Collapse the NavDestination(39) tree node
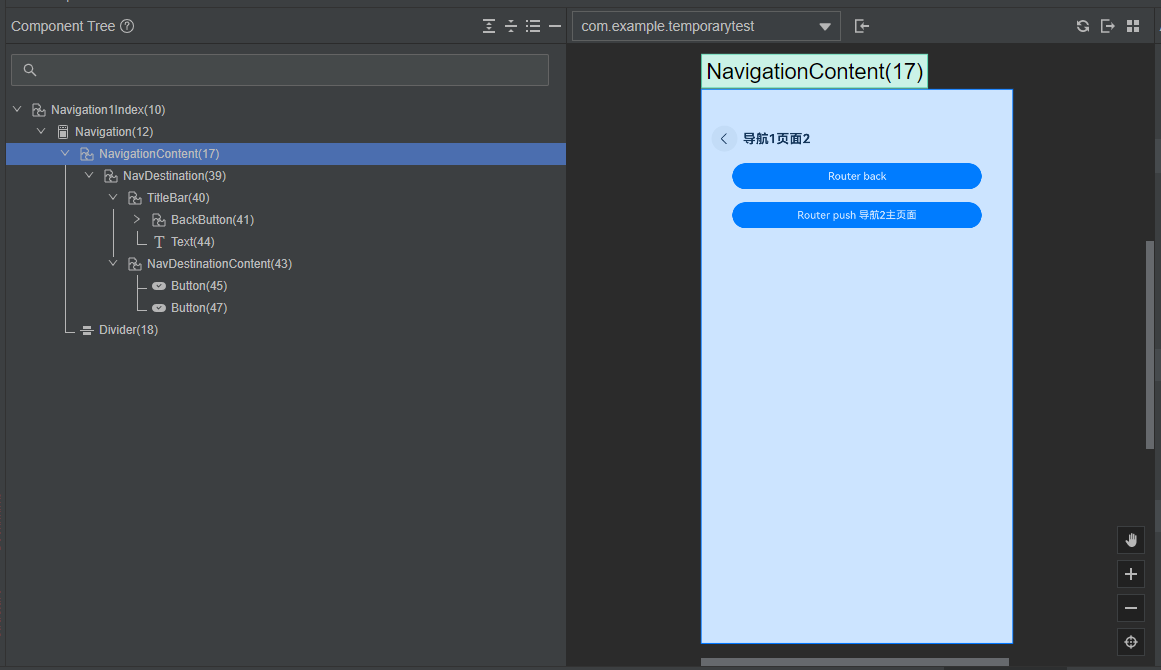1161x670 pixels. coord(88,175)
